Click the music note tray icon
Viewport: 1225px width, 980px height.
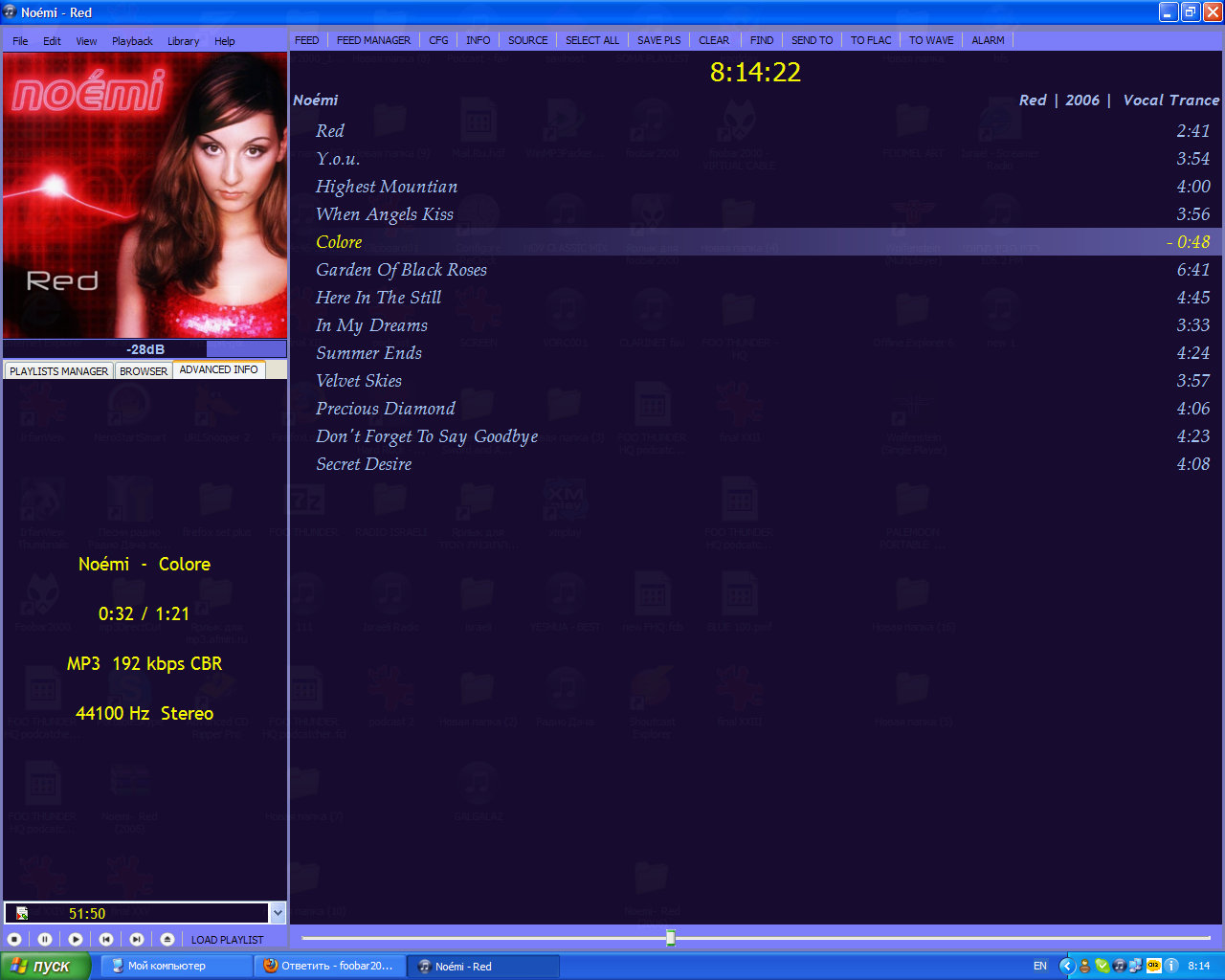coord(1119,966)
